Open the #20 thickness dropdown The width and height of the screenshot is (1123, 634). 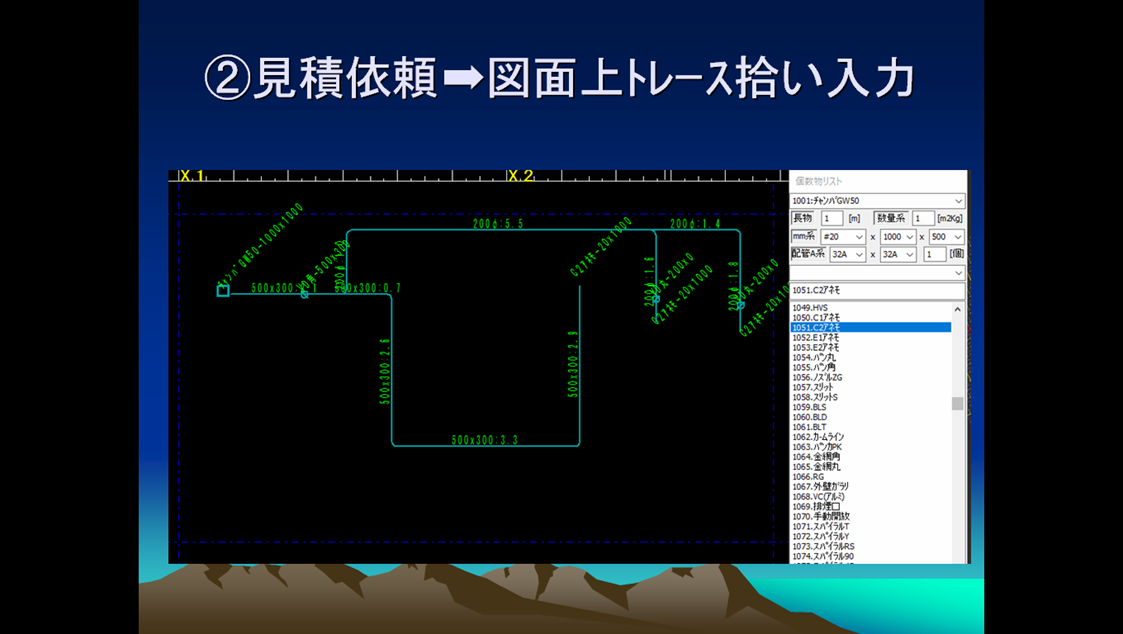pos(844,236)
